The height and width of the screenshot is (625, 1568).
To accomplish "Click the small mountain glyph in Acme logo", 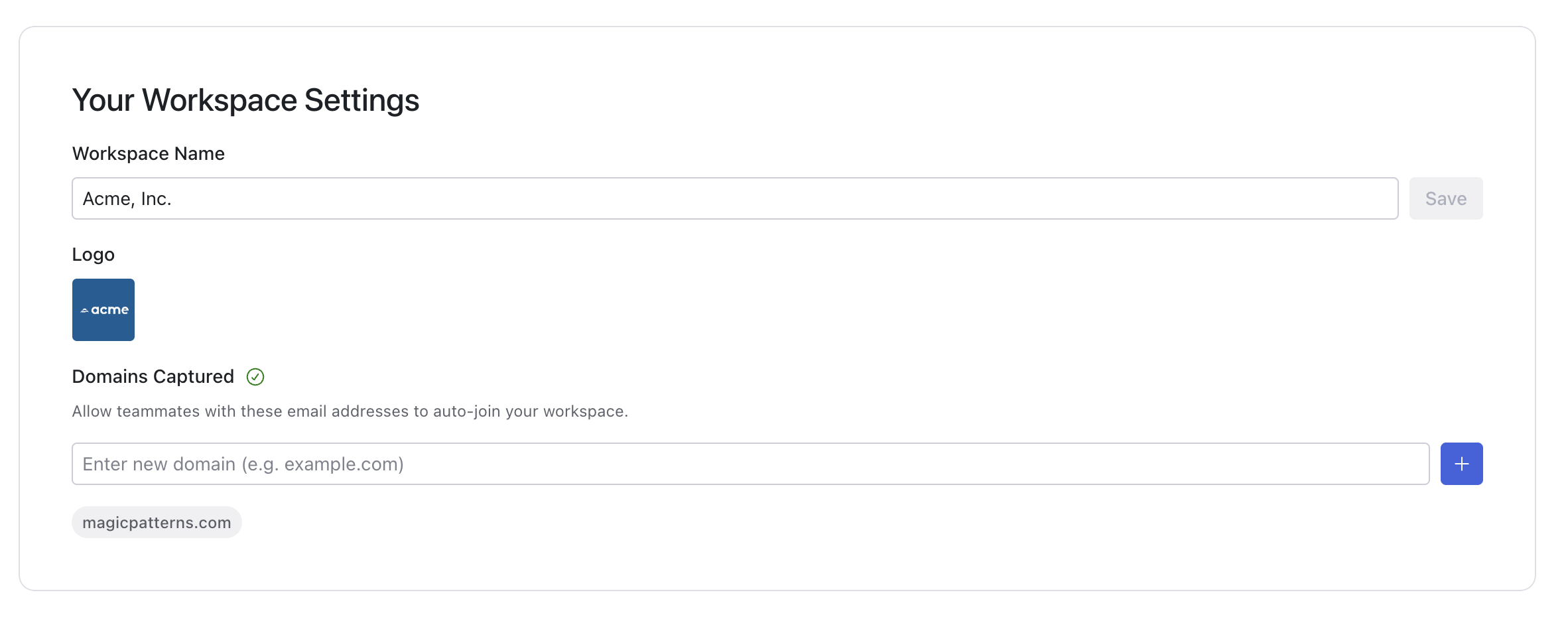I will 84,311.
